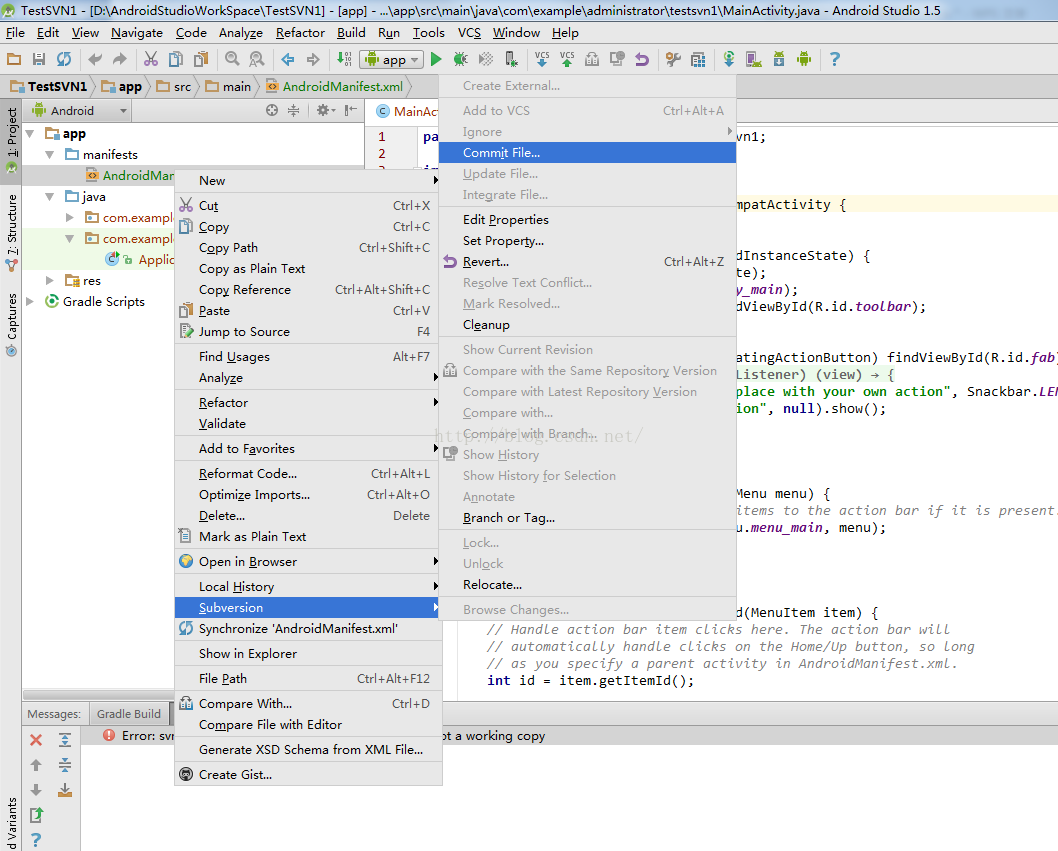Click Copy Path in context menu
The height and width of the screenshot is (851, 1058).
tap(308, 248)
